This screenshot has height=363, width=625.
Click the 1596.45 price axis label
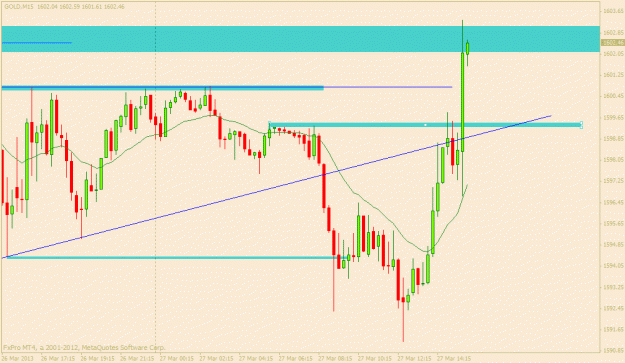613,202
